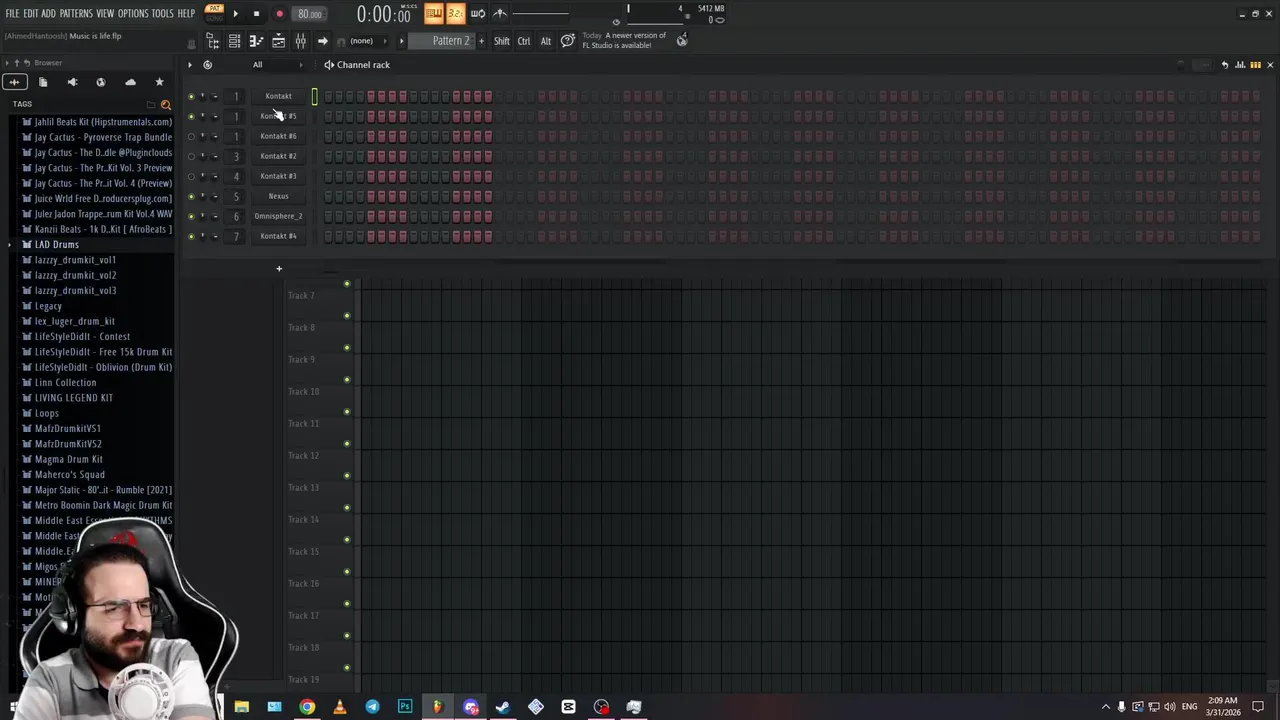Select the star favorites browser tab icon

click(x=159, y=82)
